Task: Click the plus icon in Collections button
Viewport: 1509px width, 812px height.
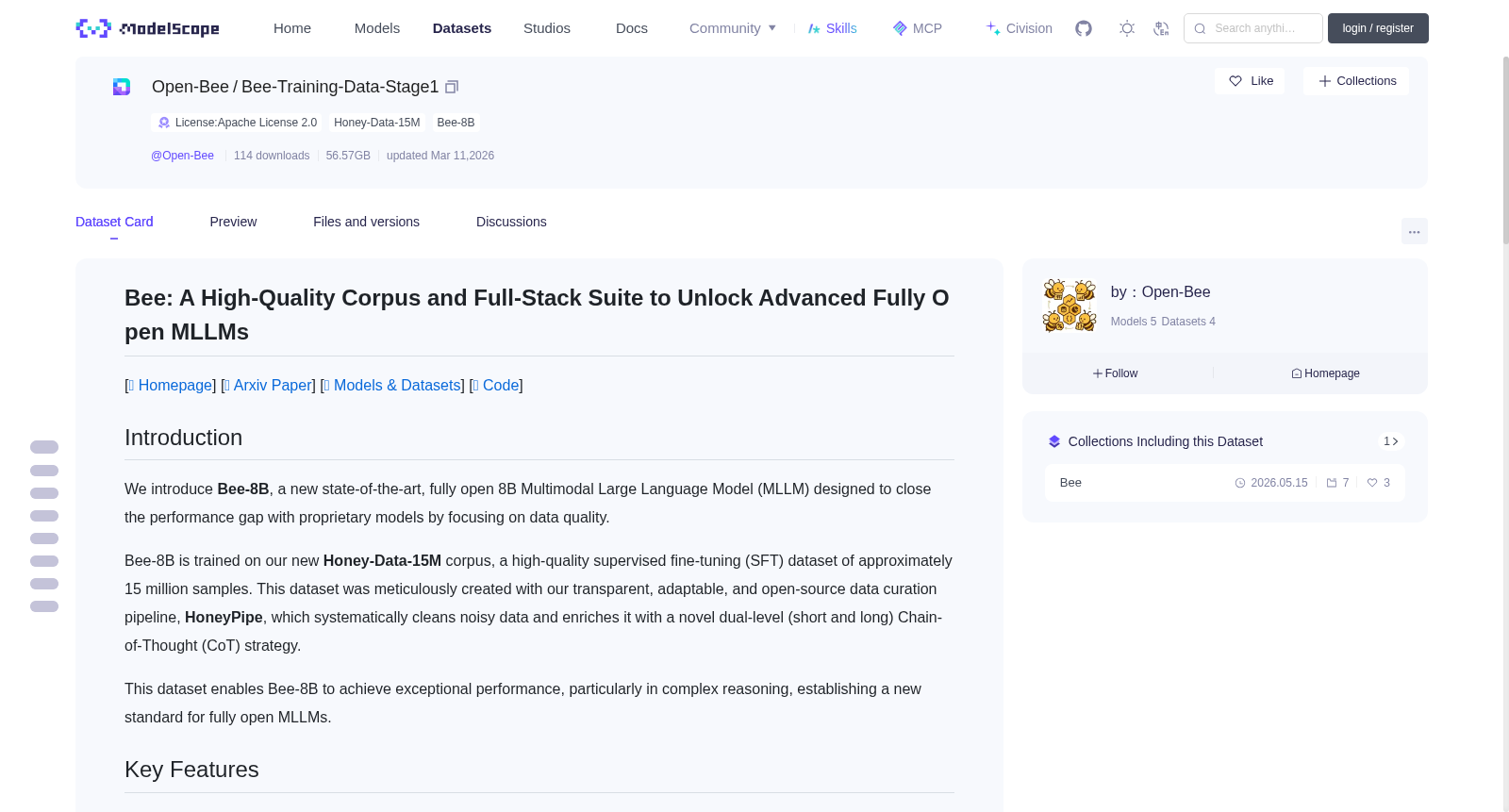Action: pos(1325,81)
